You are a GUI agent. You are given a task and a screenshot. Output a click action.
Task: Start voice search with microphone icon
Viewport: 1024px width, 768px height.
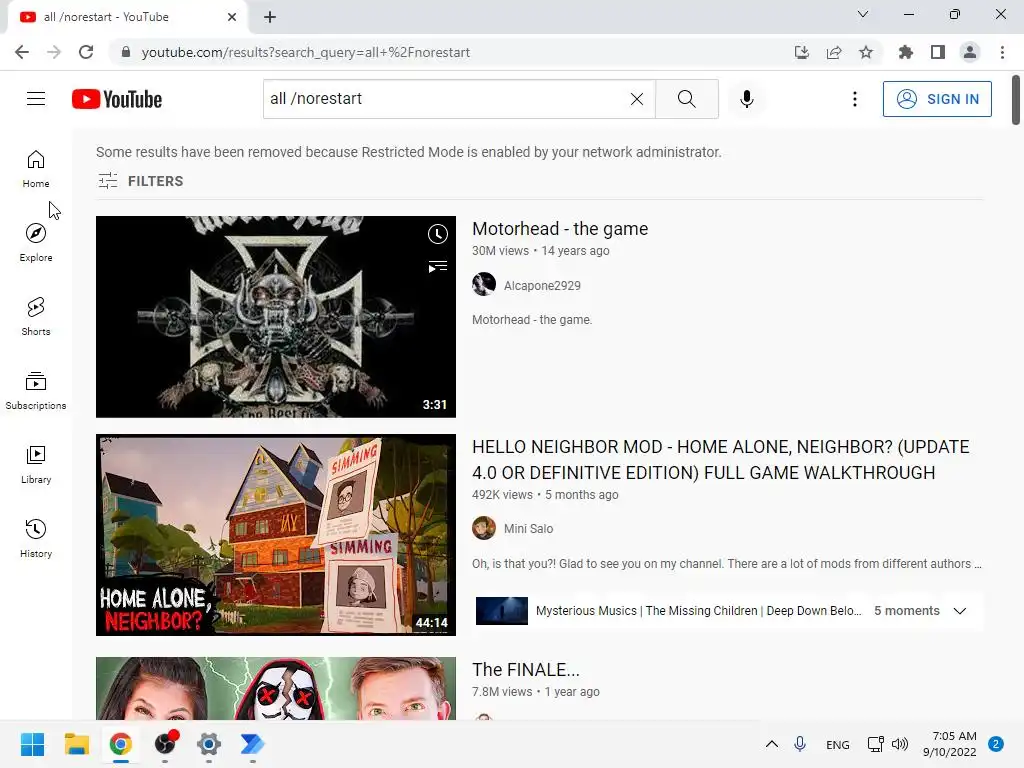click(x=746, y=99)
